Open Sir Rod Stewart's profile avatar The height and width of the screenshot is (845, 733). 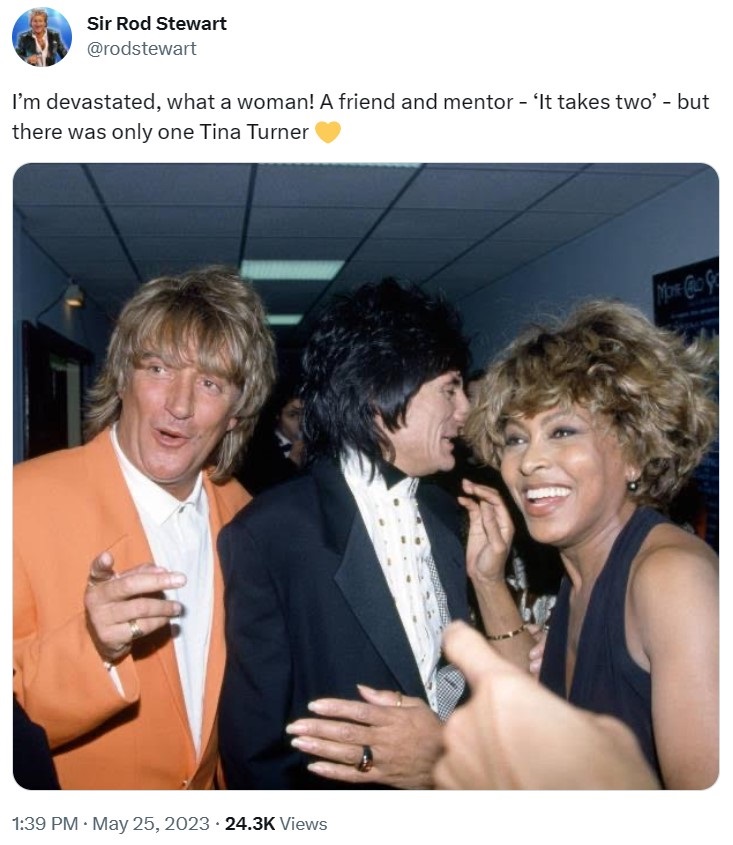point(42,37)
